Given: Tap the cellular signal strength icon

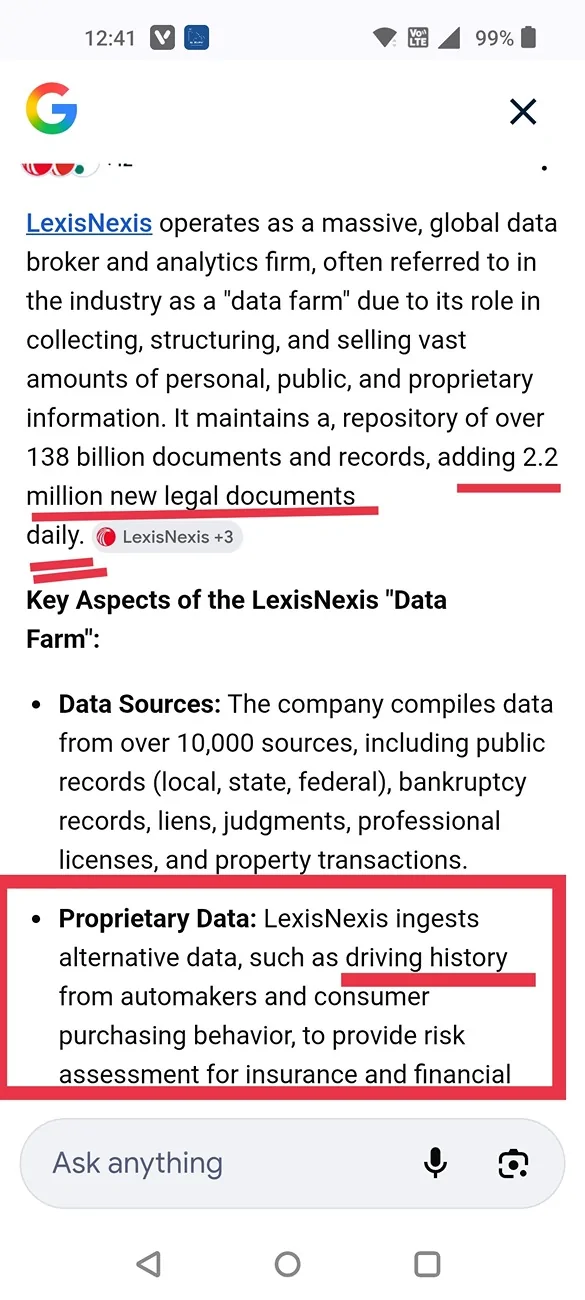Looking at the screenshot, I should (x=449, y=39).
